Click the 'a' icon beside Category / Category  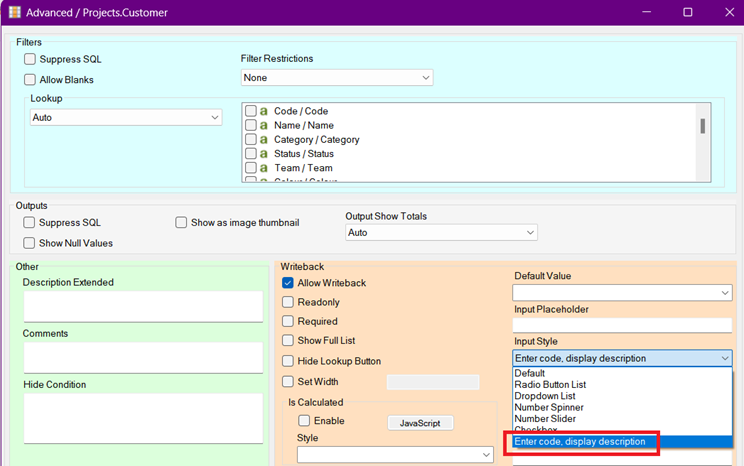point(263,140)
